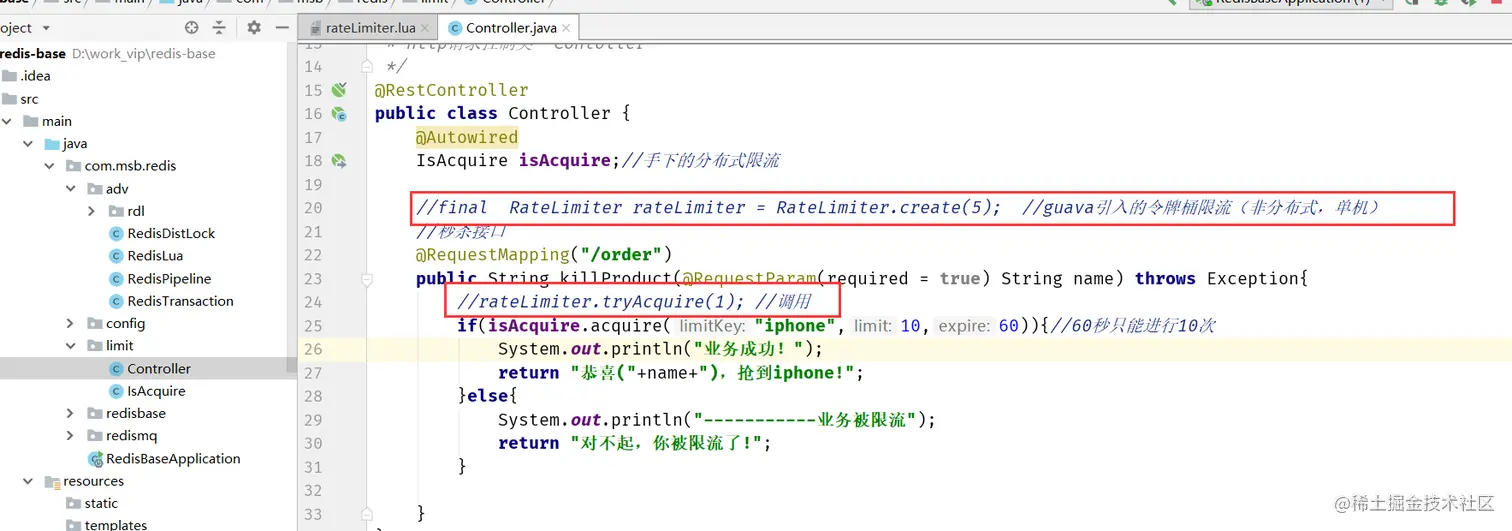Click the RedisBaseApplication Spring Boot icon
The height and width of the screenshot is (531, 1512).
point(95,459)
